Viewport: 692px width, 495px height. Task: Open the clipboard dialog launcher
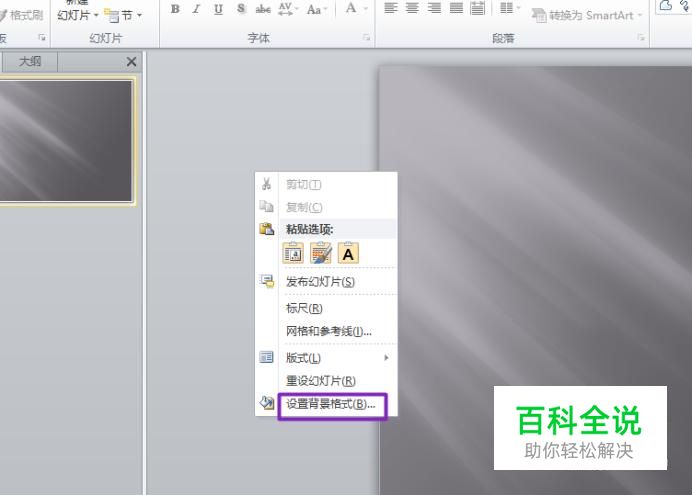pos(42,38)
